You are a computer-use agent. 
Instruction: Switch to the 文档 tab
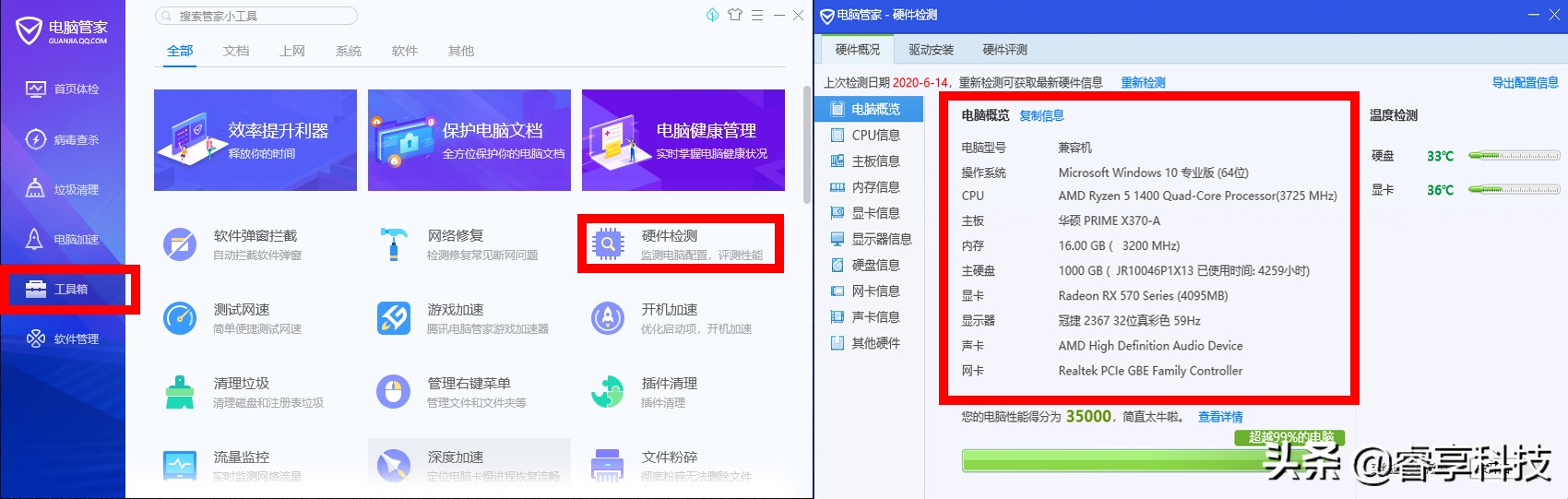236,51
